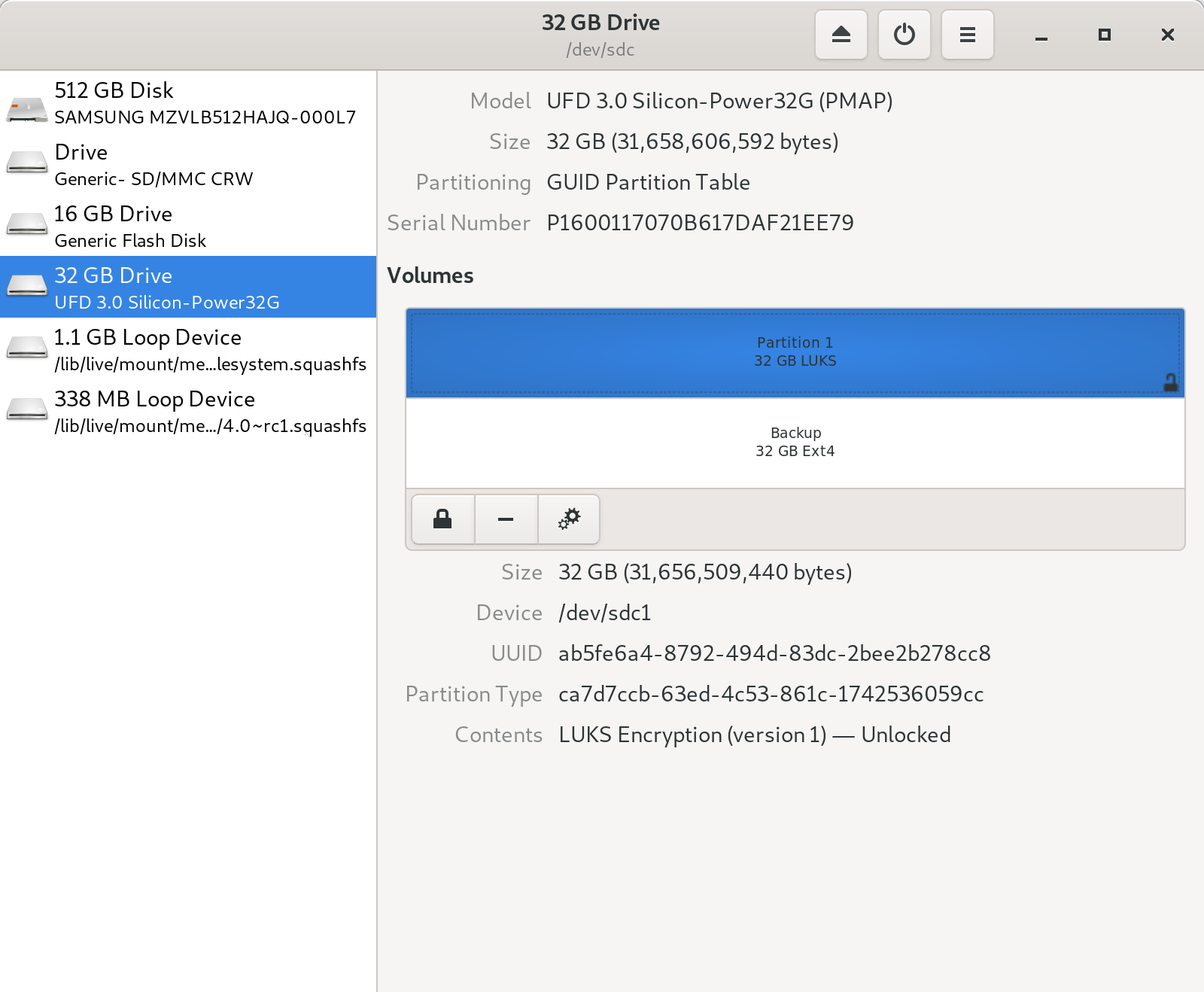Viewport: 1204px width, 992px height.
Task: Click the partition UUID value
Action: pyautogui.click(x=774, y=653)
